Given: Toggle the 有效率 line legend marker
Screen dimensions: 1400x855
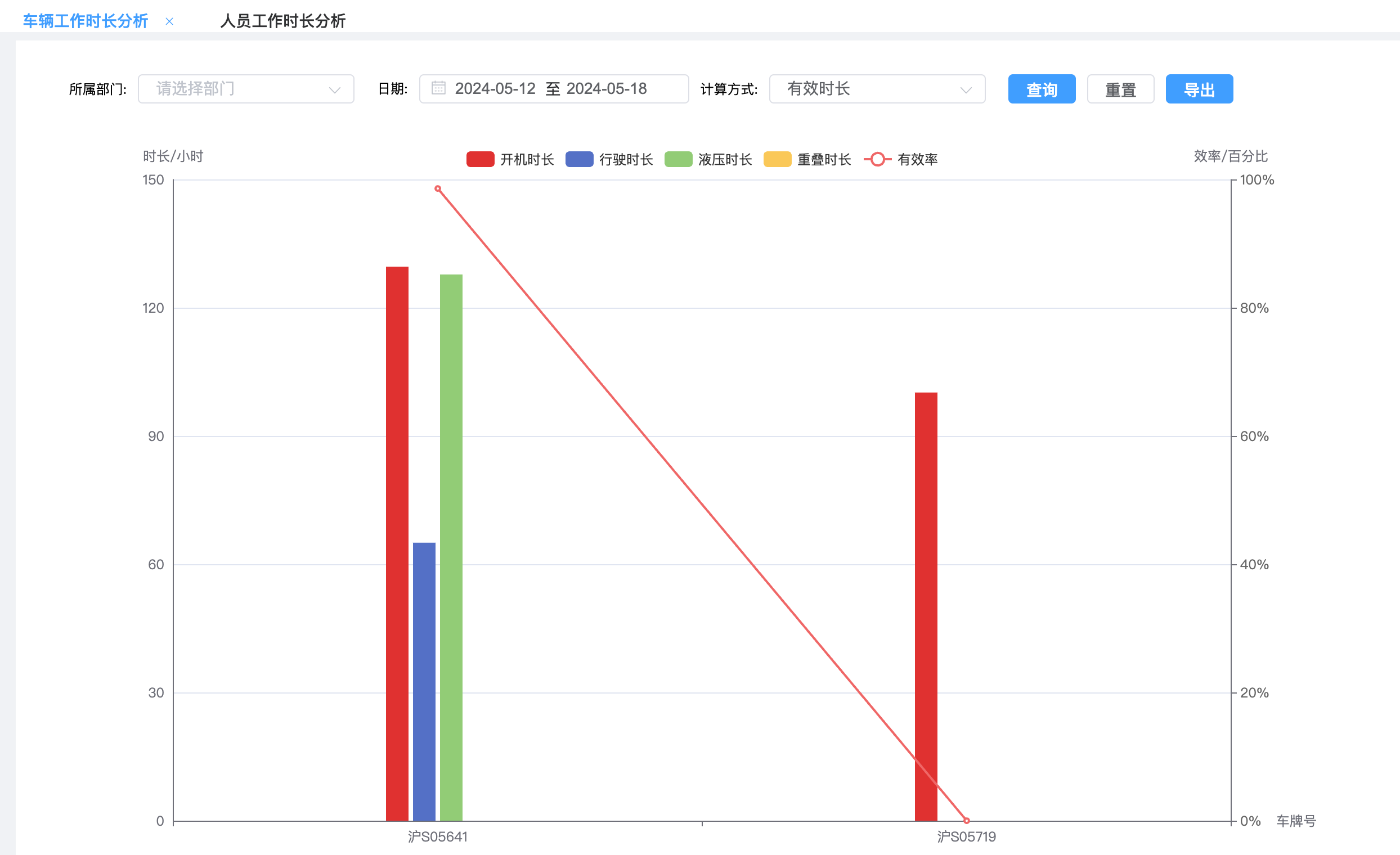Looking at the screenshot, I should (877, 159).
